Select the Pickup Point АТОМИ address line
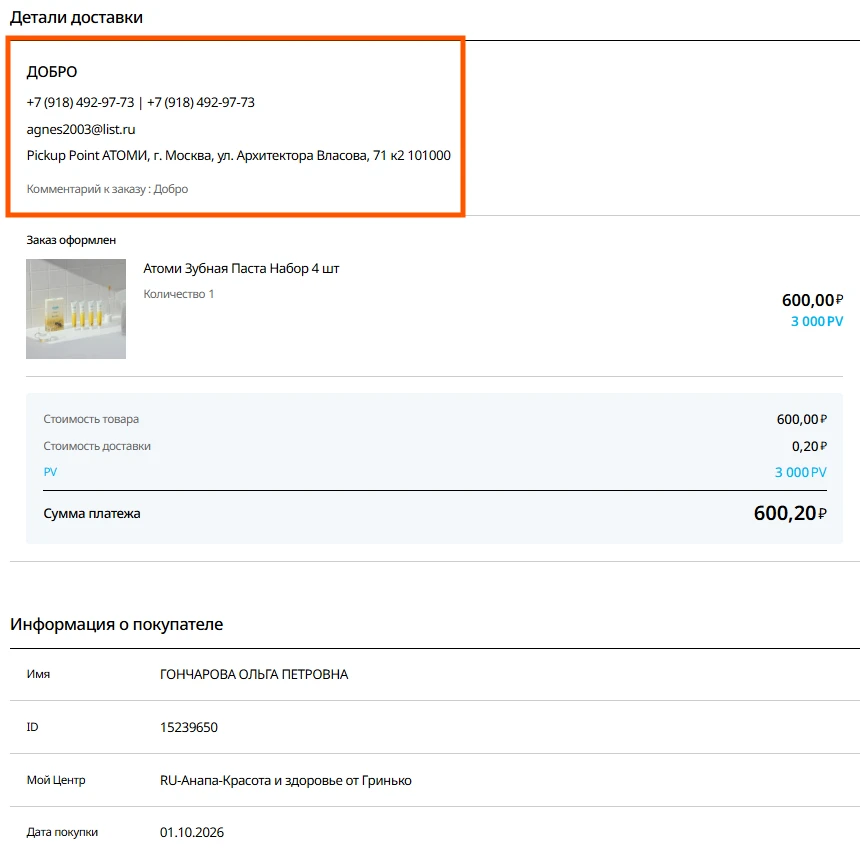This screenshot has width=861, height=852. pyautogui.click(x=238, y=155)
